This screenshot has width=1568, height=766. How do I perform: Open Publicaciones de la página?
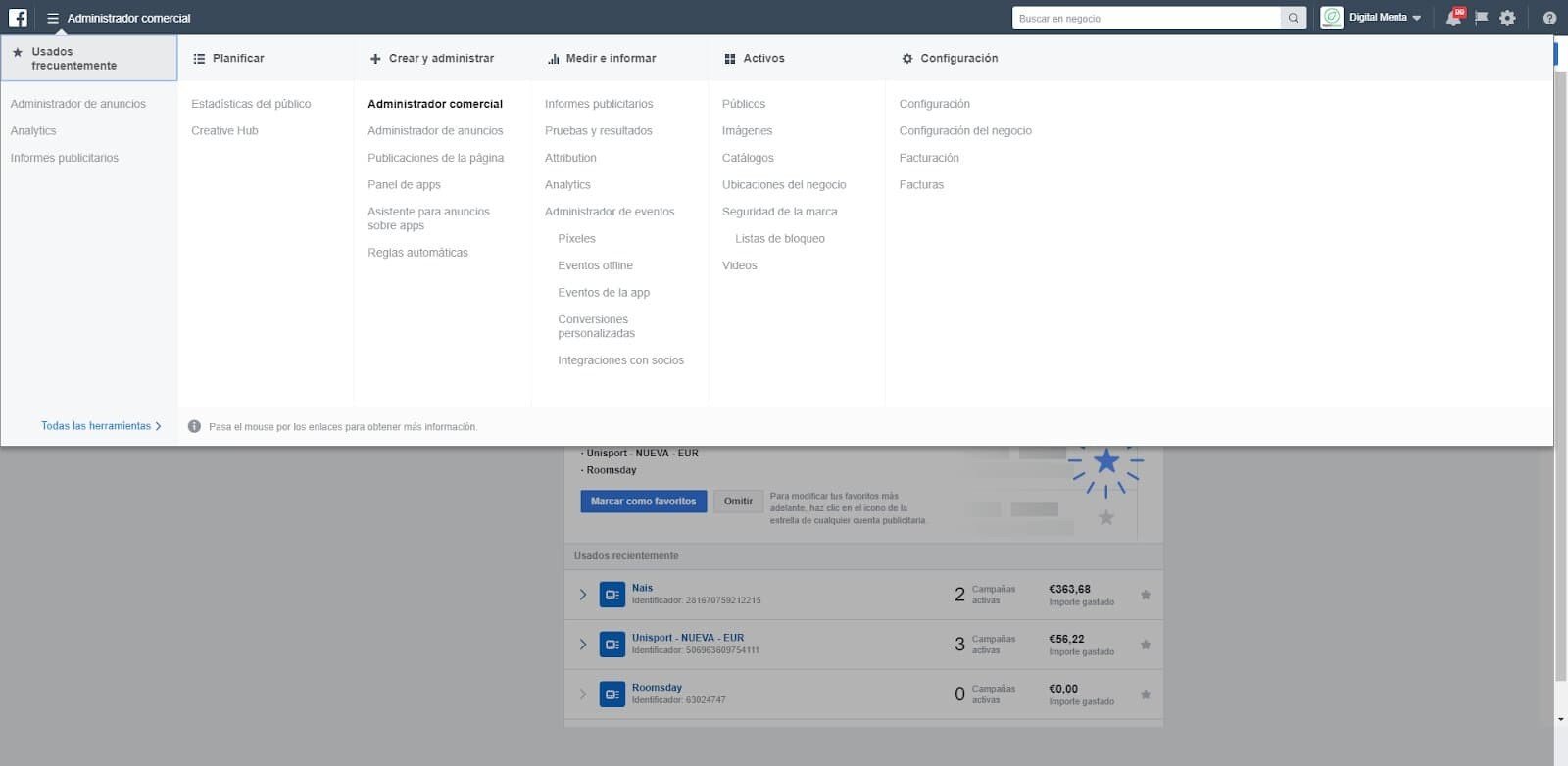coord(436,158)
